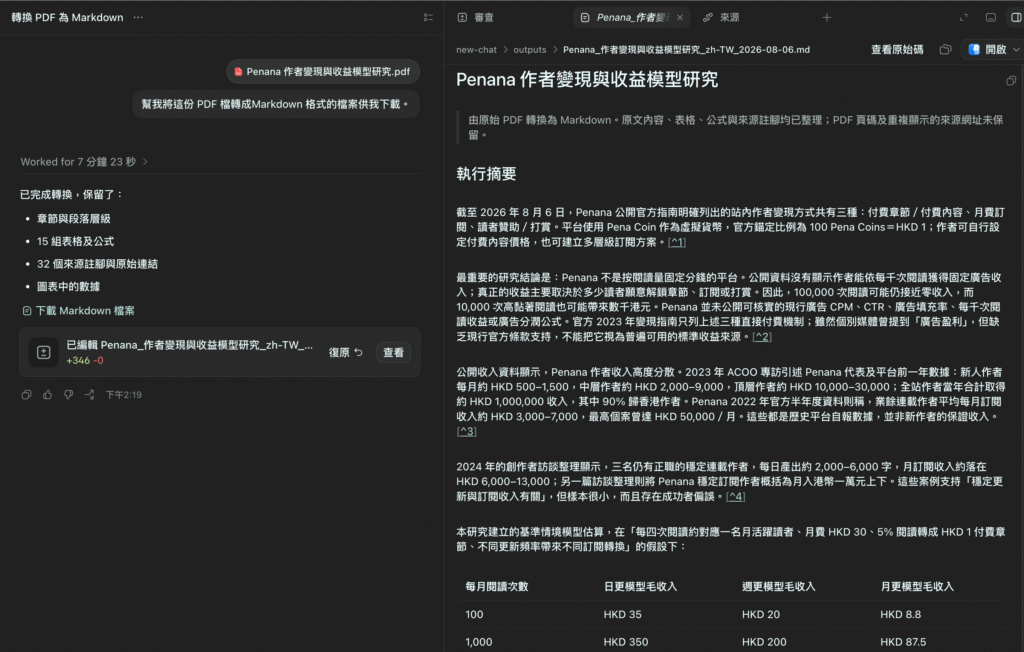Click the 開啟 button

click(x=987, y=50)
